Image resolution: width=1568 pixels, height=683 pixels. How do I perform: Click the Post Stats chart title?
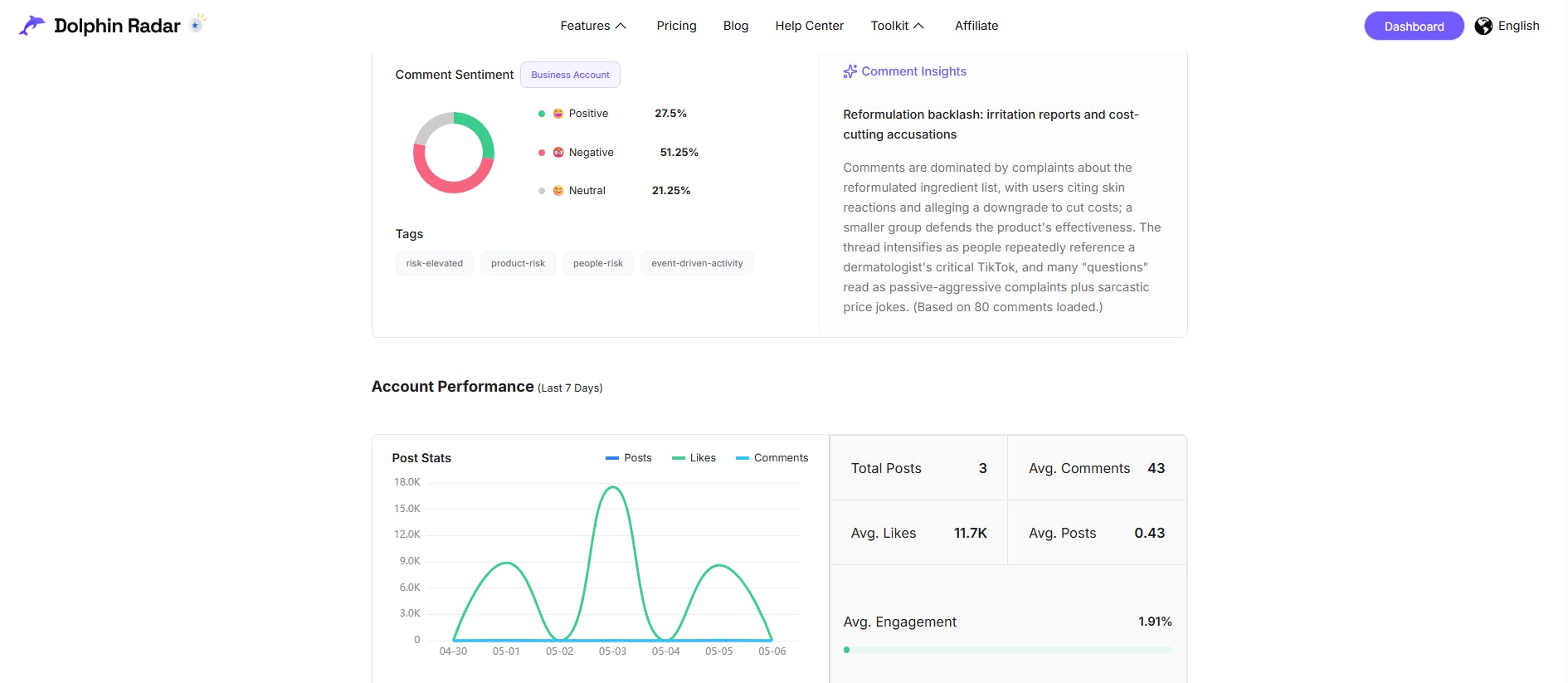tap(421, 458)
